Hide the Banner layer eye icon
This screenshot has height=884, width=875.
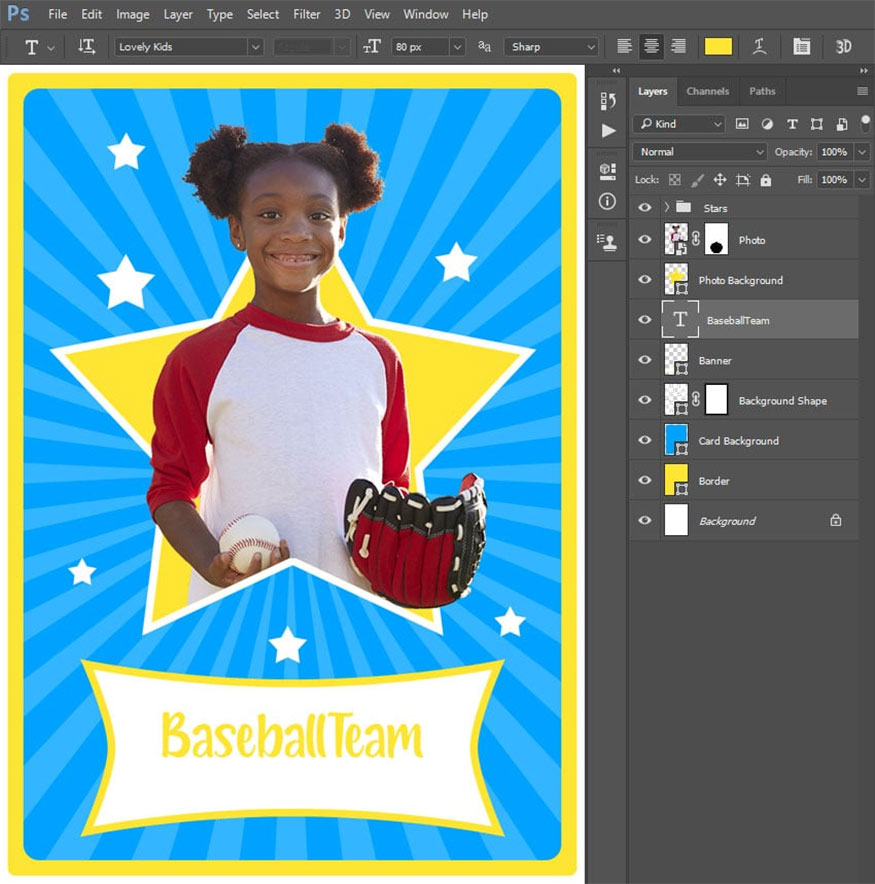pos(645,361)
